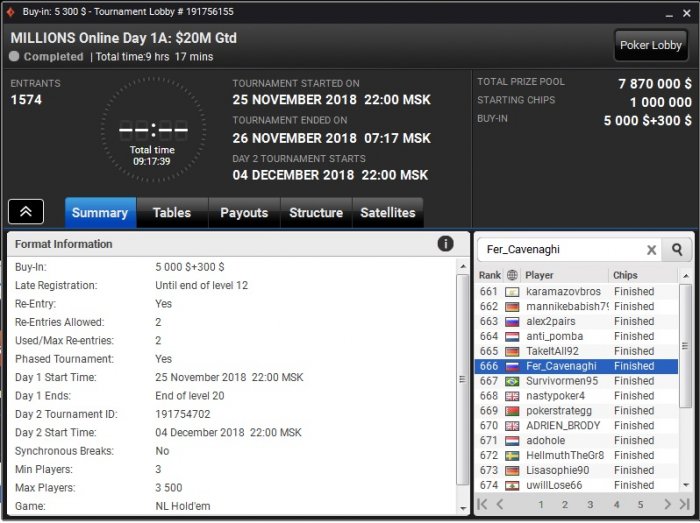This screenshot has height=523, width=700.
Task: Go to previous page of player list
Action: click(x=500, y=504)
